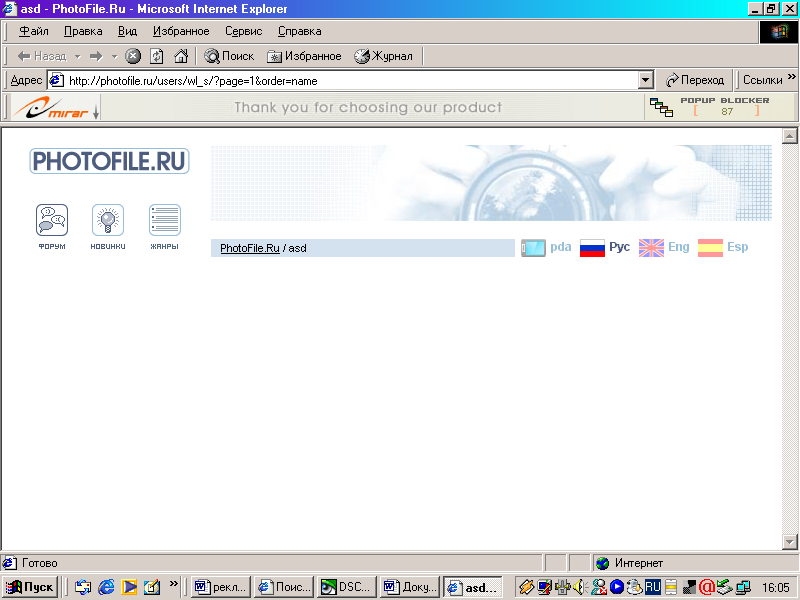
Task: Click the network computers tray icon
Action: pos(743,587)
